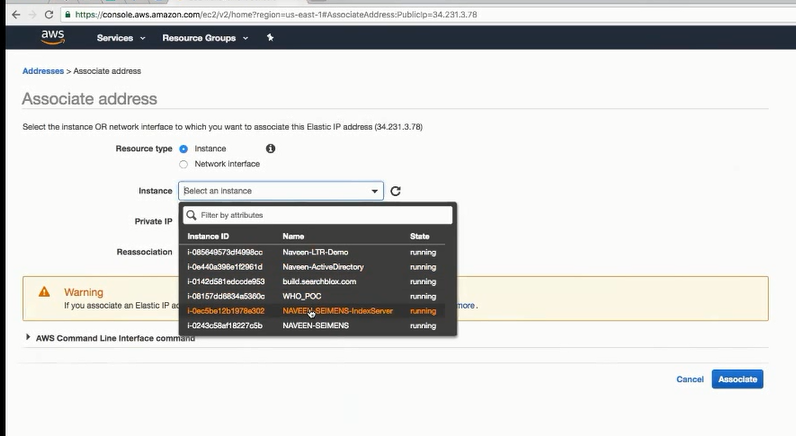The height and width of the screenshot is (436, 796).
Task: Click the Cancel link
Action: pyautogui.click(x=690, y=379)
